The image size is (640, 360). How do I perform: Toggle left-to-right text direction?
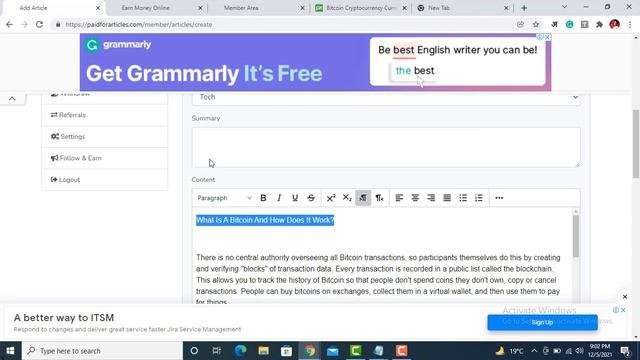click(363, 198)
